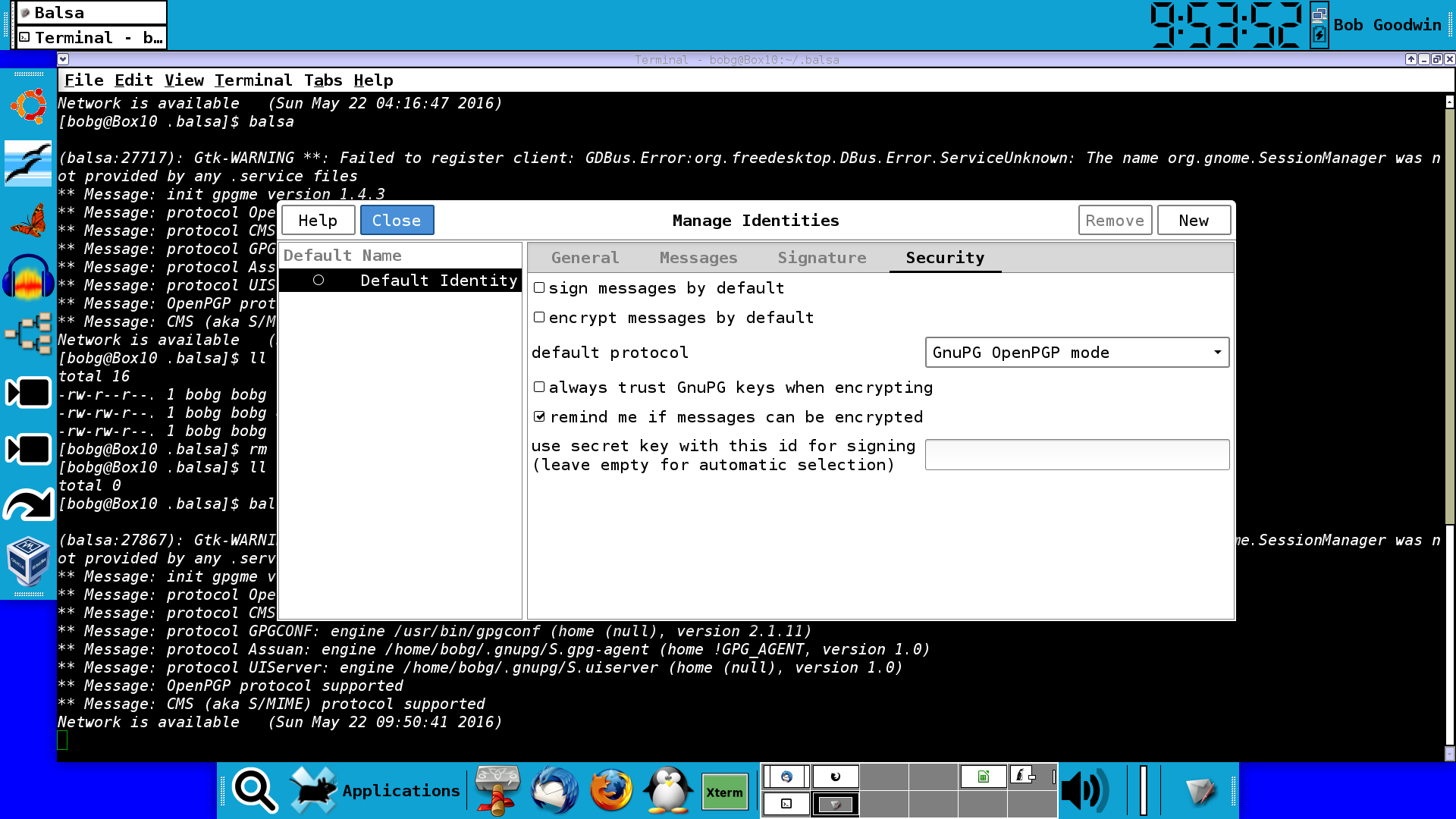Click the scrollbar down arrow in terminal
Image resolution: width=1456 pixels, height=819 pixels.
click(1449, 754)
